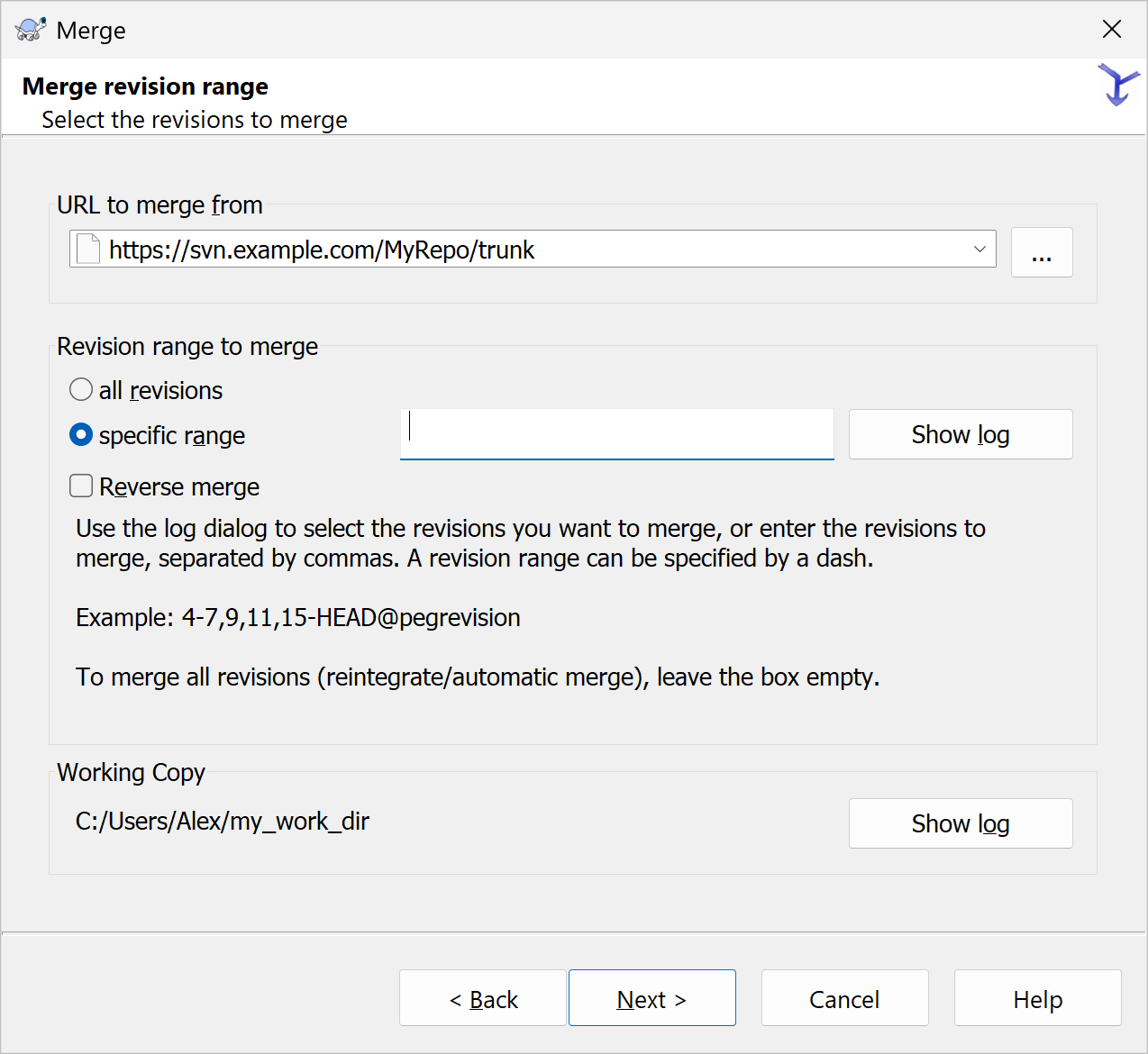The height and width of the screenshot is (1054, 1148).
Task: Click the 'URL to merge from' group label
Action: [x=159, y=205]
